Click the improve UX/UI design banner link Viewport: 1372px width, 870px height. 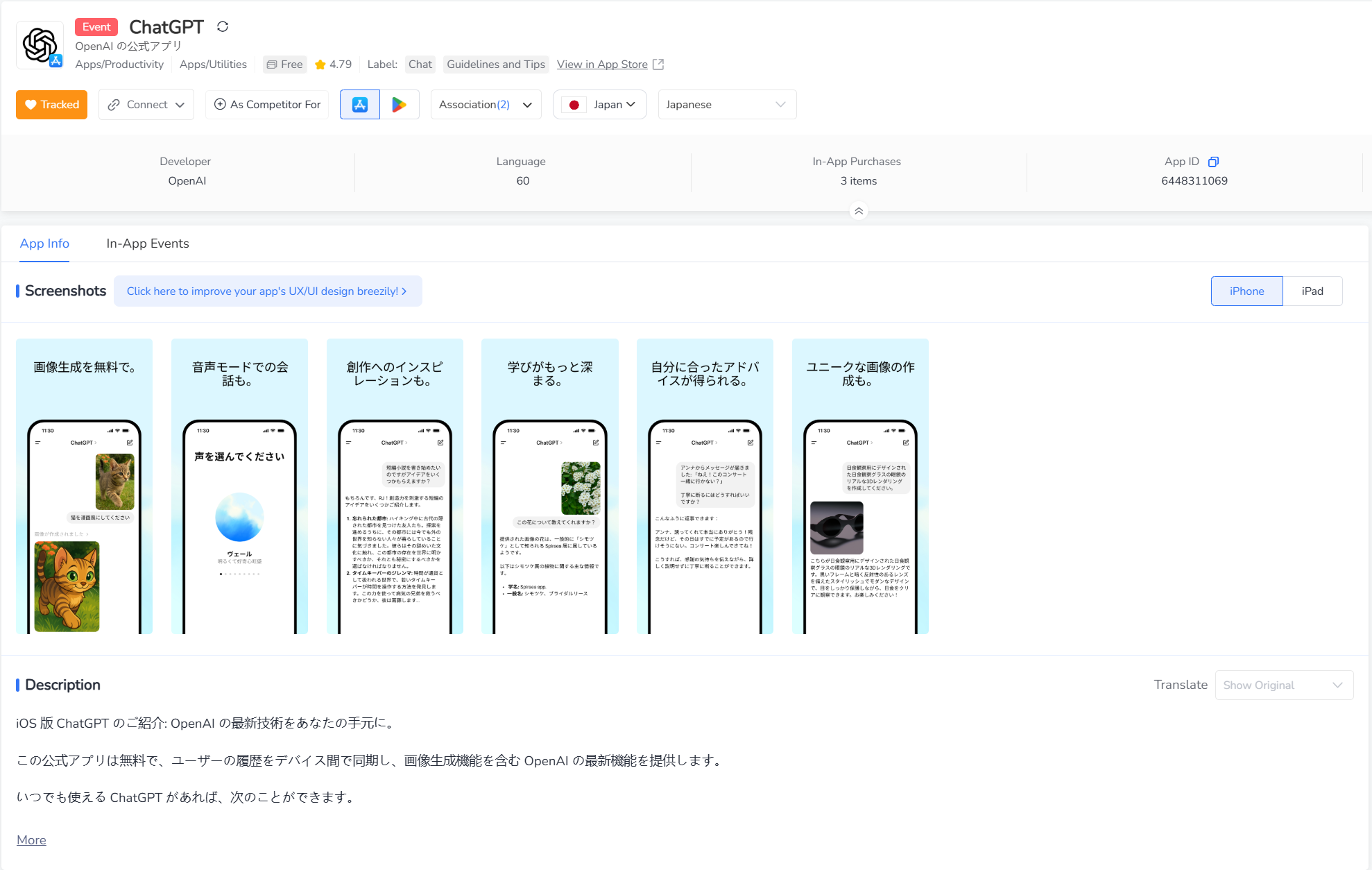point(268,291)
